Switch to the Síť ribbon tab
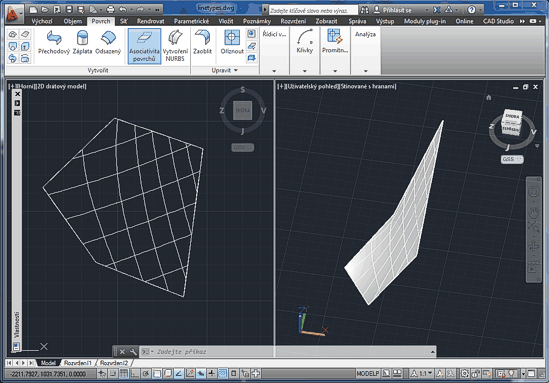549x383 pixels. pyautogui.click(x=123, y=21)
